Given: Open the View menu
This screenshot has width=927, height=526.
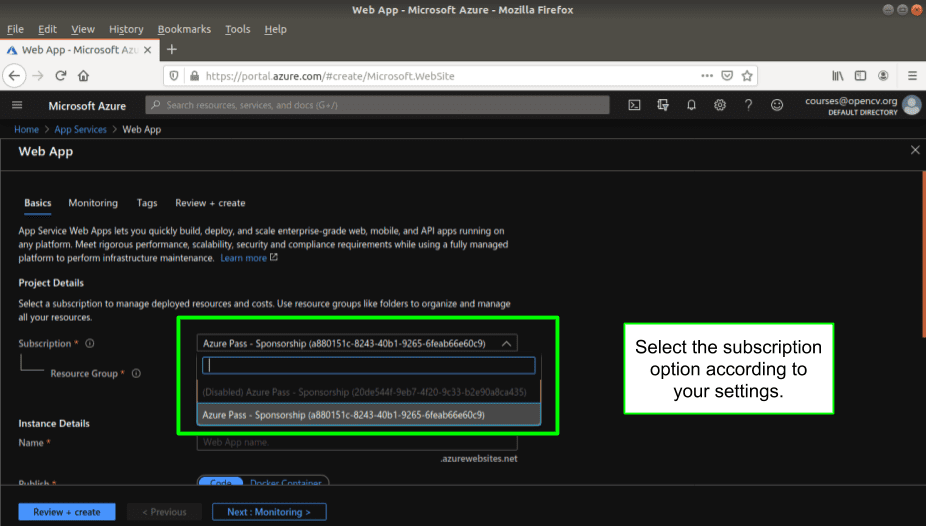Looking at the screenshot, I should (x=83, y=29).
